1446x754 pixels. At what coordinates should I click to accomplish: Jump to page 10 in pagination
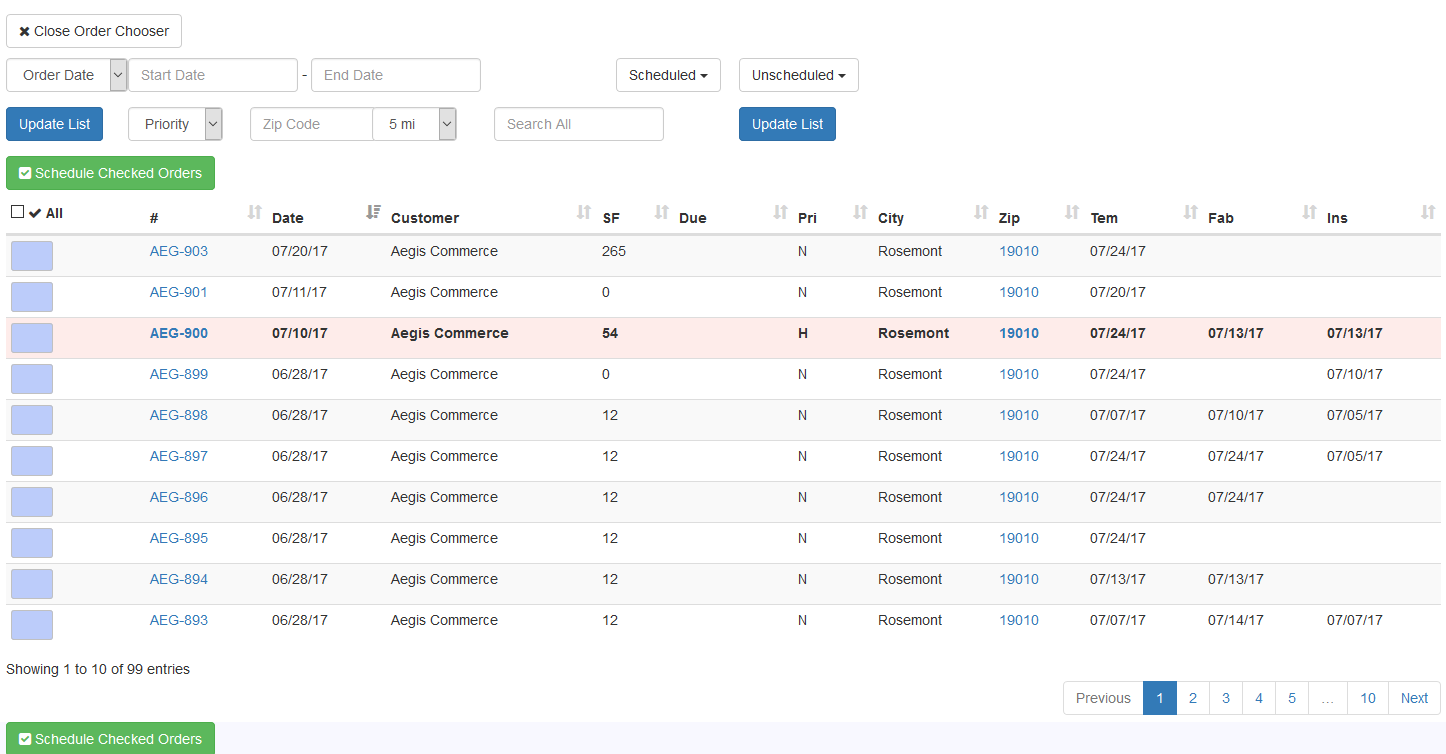[x=1367, y=698]
